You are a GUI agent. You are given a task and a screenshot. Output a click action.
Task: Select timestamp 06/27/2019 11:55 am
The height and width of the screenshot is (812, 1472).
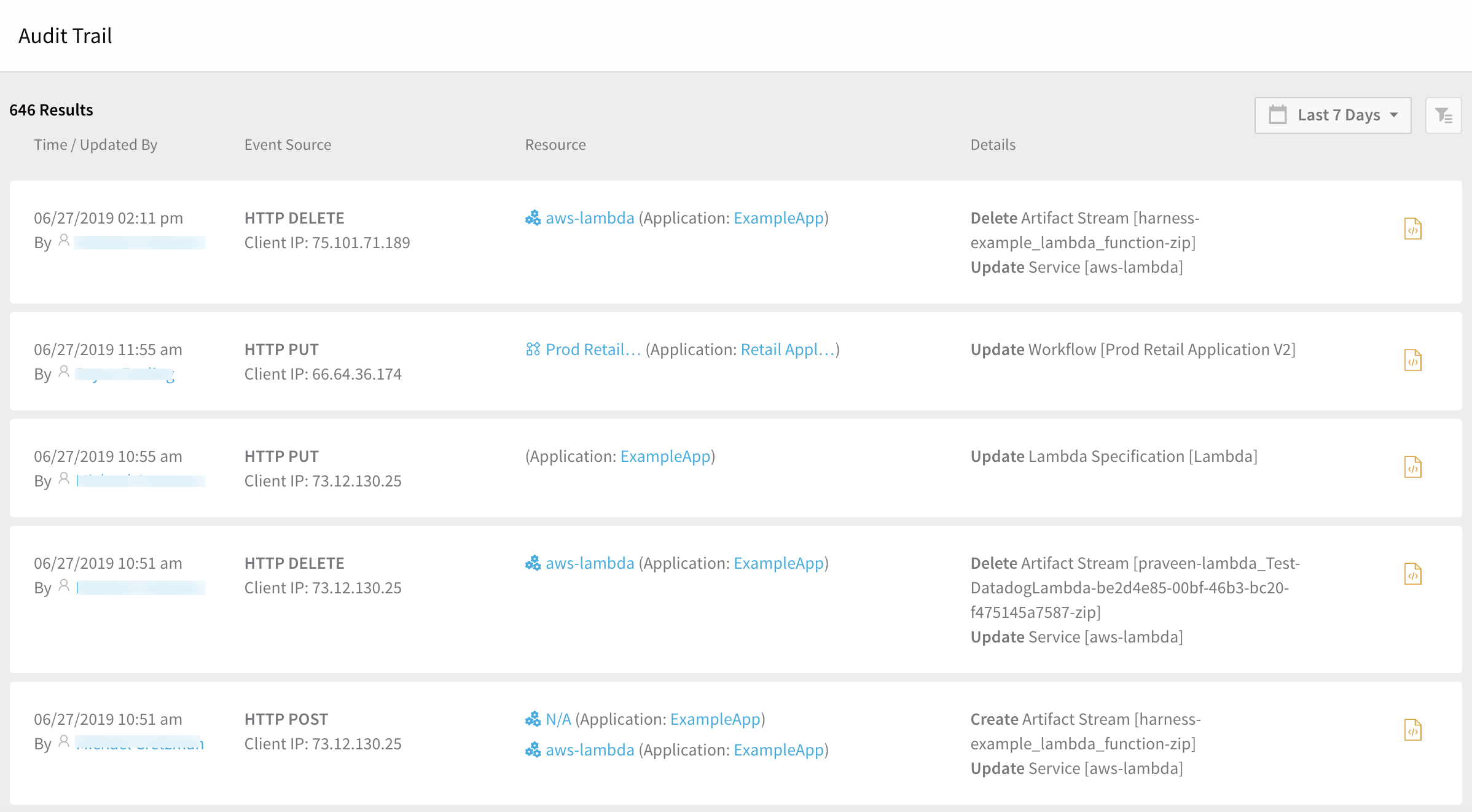pos(108,349)
